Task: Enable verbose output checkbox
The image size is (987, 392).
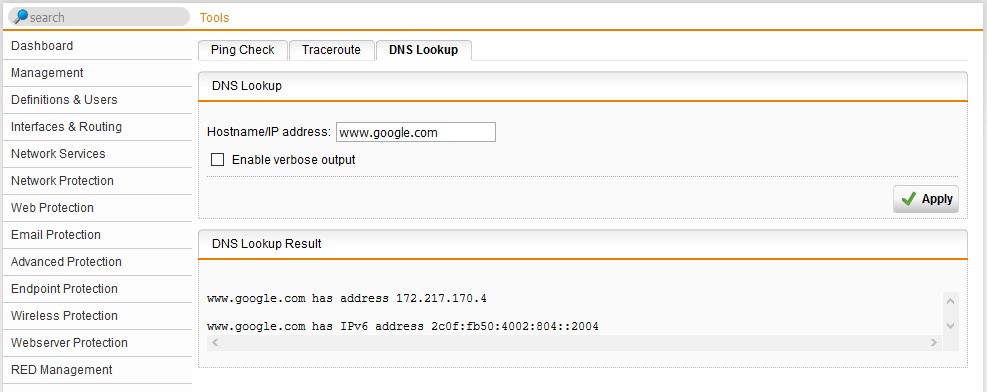Action: point(217,160)
